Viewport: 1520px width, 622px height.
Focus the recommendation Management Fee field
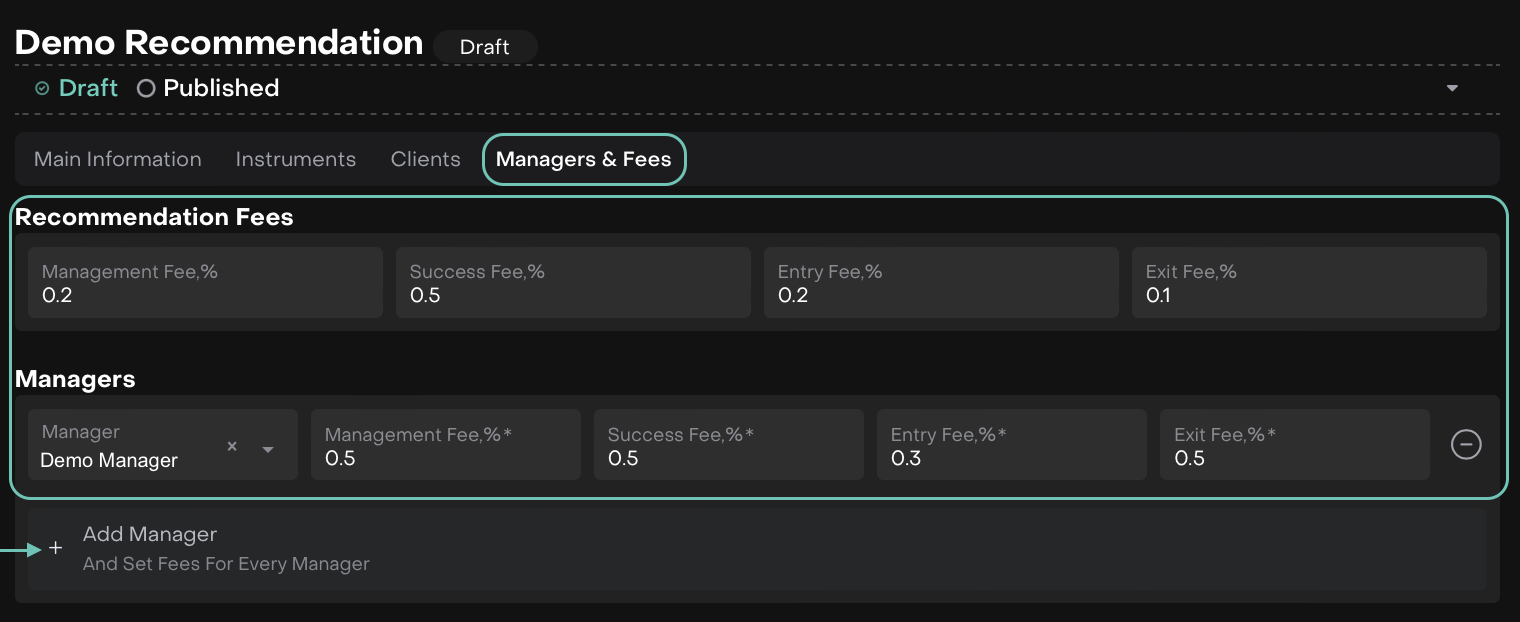(205, 284)
